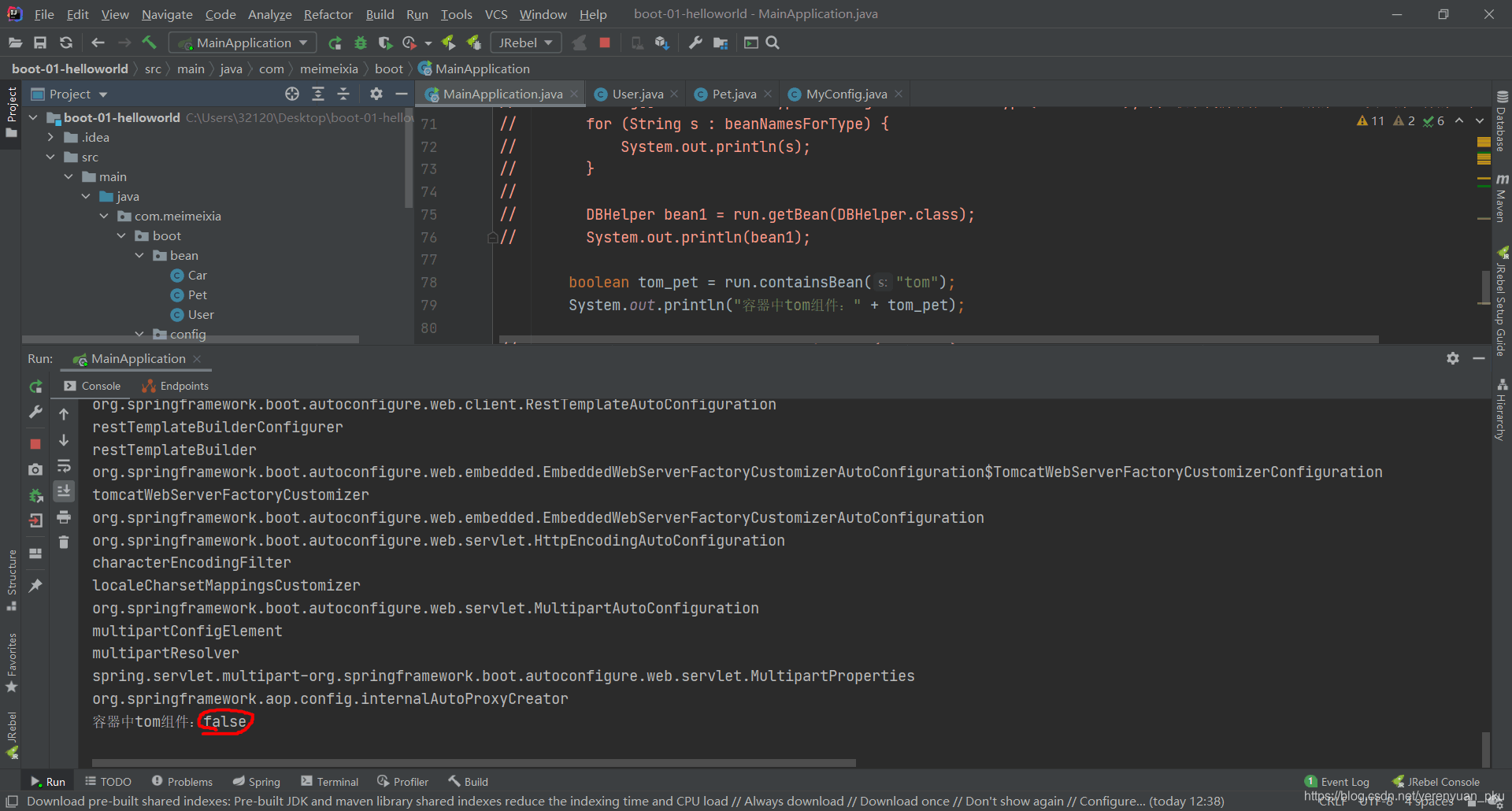This screenshot has width=1512, height=811.
Task: Collapse the boot-01-helloworld root node
Action: [34, 117]
